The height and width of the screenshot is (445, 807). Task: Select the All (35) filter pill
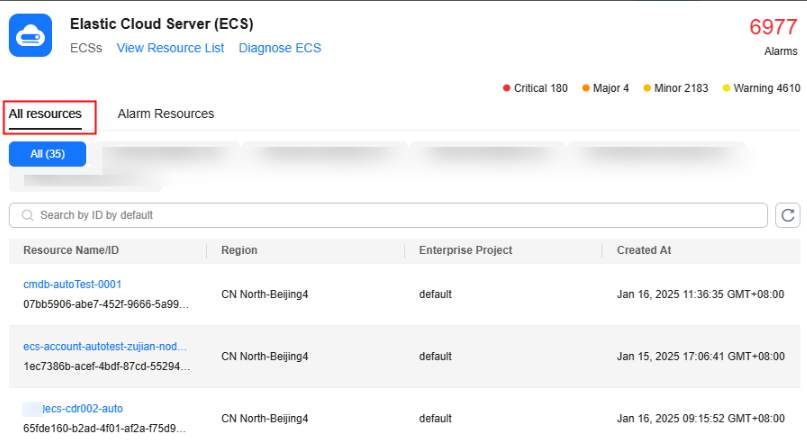pyautogui.click(x=48, y=154)
